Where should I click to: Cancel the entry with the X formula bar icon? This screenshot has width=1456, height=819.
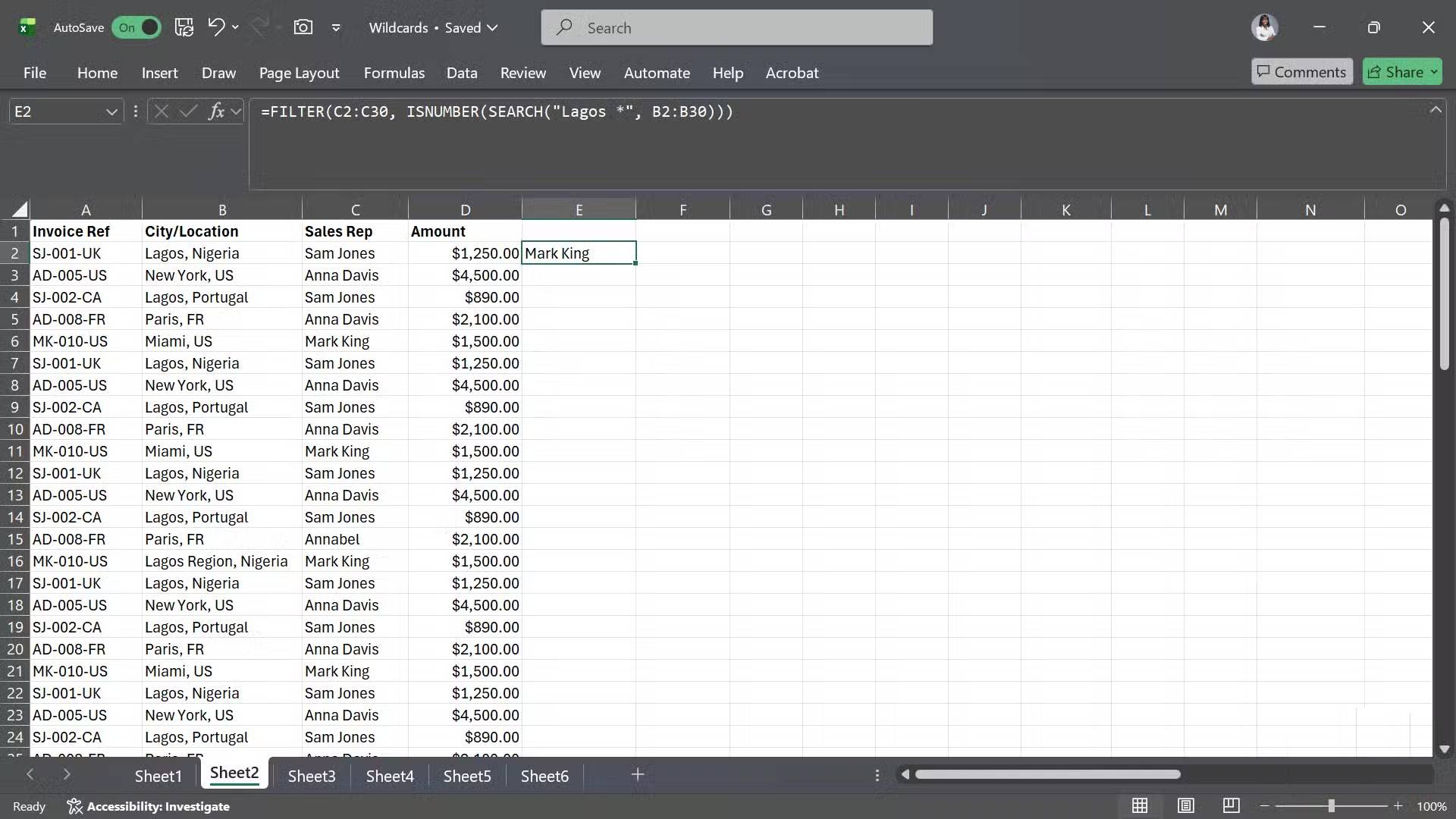[161, 111]
